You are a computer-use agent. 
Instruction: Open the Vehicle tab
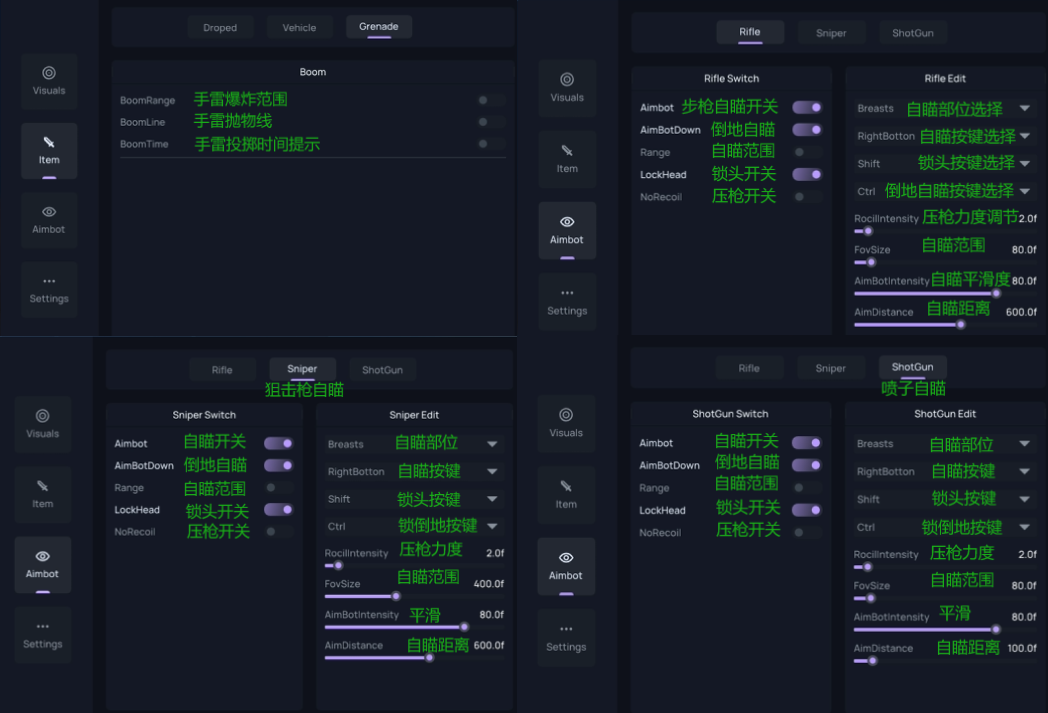299,28
